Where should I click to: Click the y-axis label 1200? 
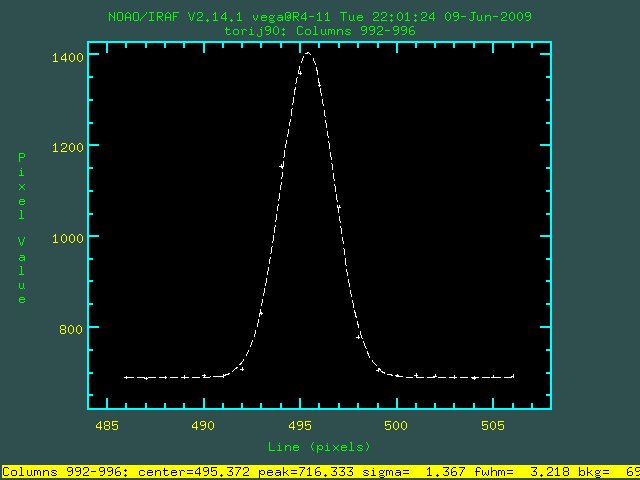67,147
